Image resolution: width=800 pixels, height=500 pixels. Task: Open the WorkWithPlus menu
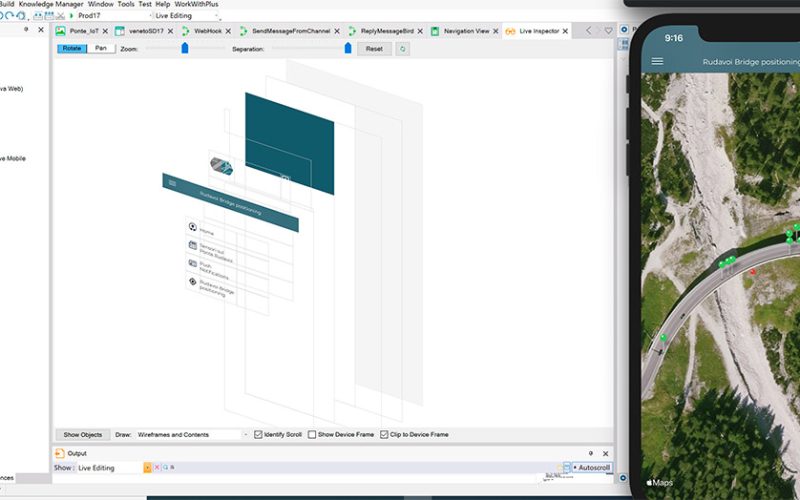tap(196, 4)
